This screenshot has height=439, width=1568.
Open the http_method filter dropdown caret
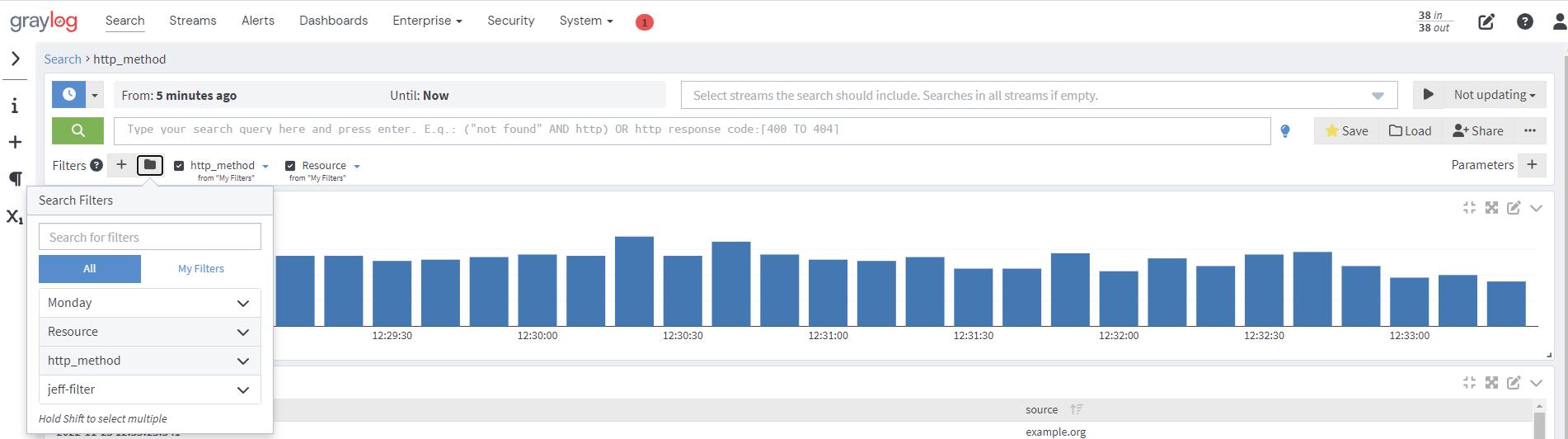(x=265, y=167)
